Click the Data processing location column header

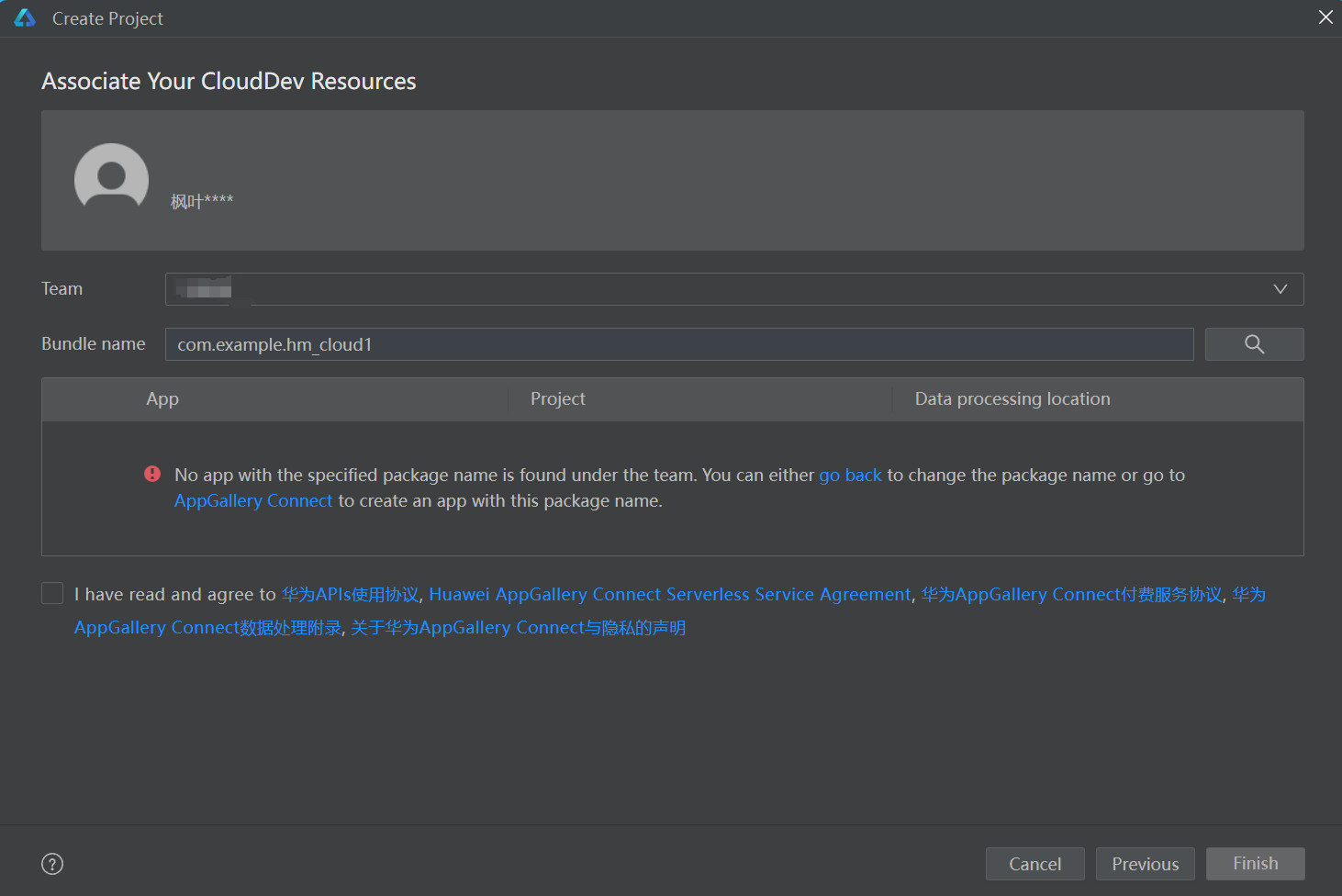tap(1012, 399)
